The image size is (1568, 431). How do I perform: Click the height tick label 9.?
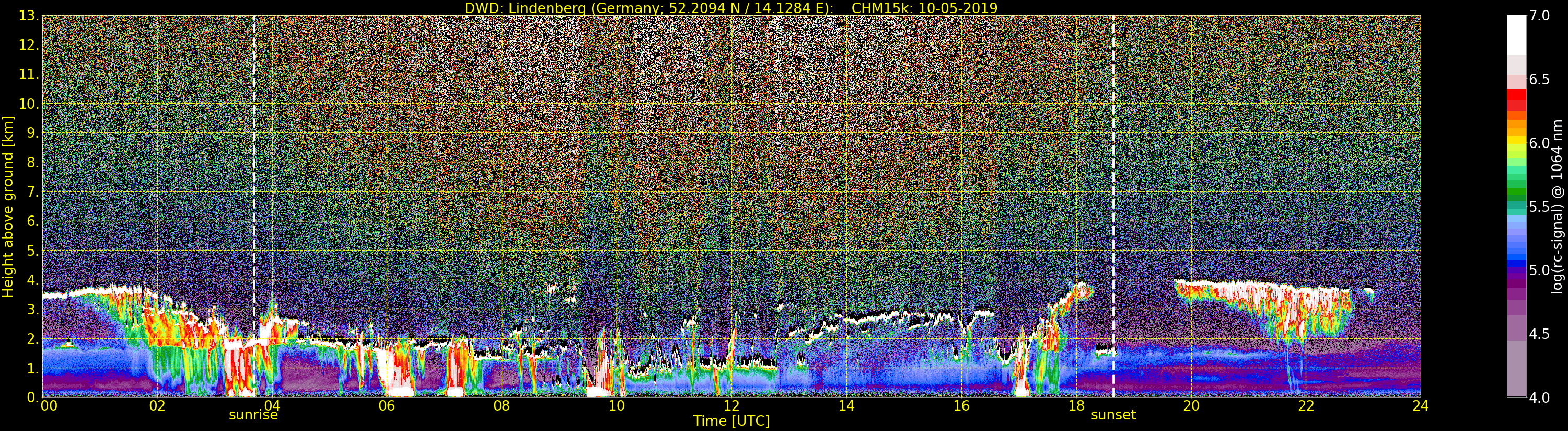tap(32, 133)
